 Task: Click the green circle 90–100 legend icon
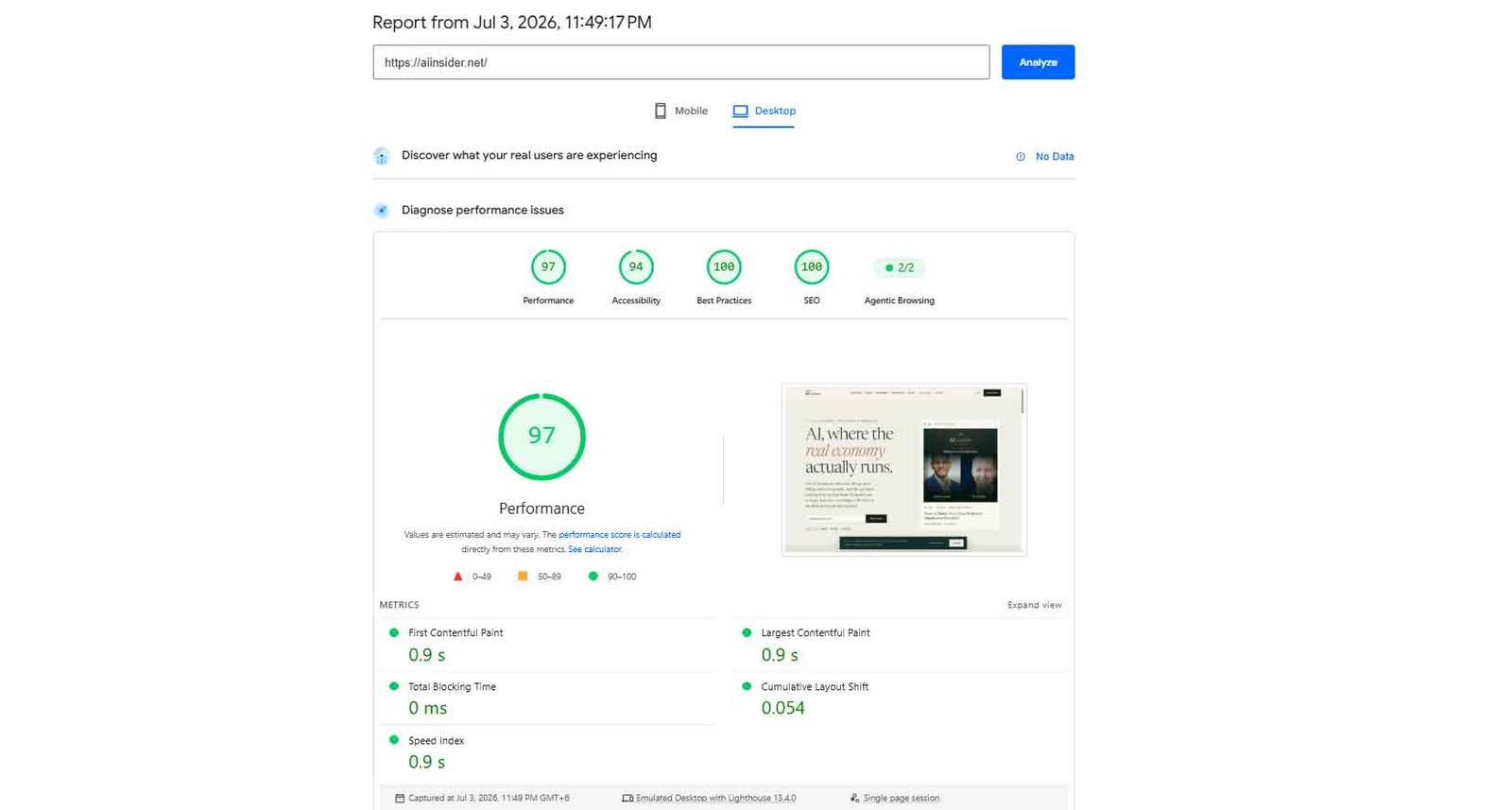[593, 576]
